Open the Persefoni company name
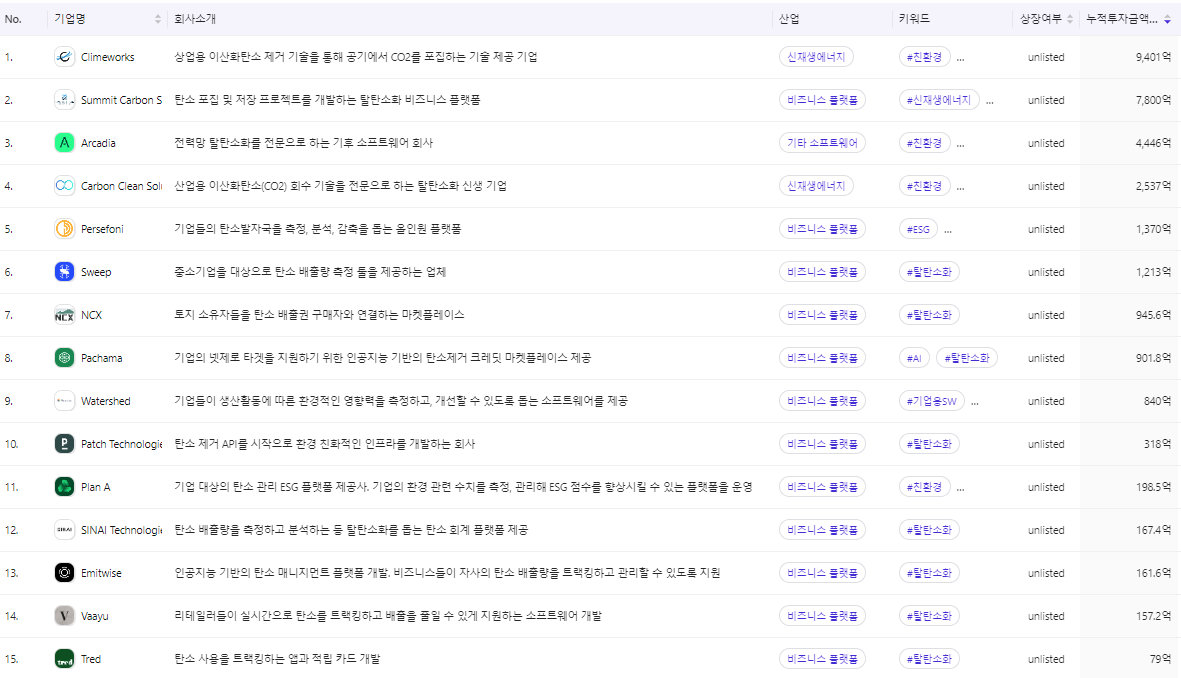The image size is (1181, 678). (x=102, y=229)
